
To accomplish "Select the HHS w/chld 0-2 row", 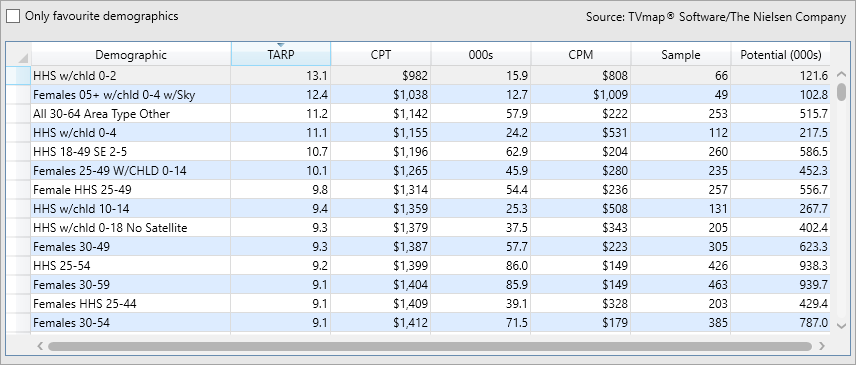I will (x=418, y=76).
